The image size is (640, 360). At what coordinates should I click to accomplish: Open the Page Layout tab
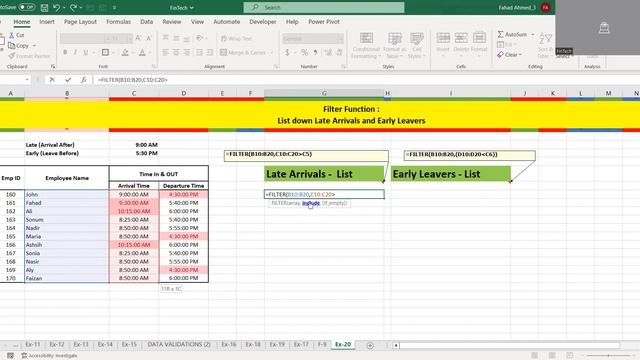(x=80, y=22)
